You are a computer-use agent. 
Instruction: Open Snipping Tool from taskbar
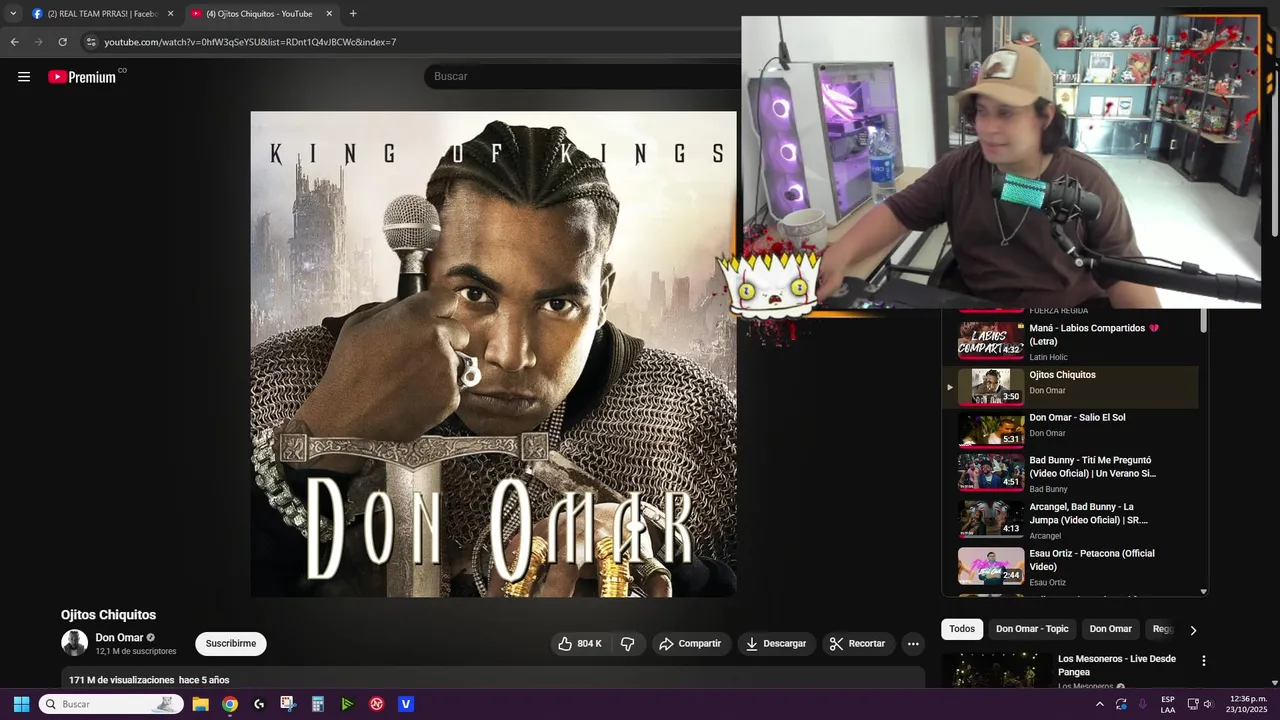coord(288,704)
